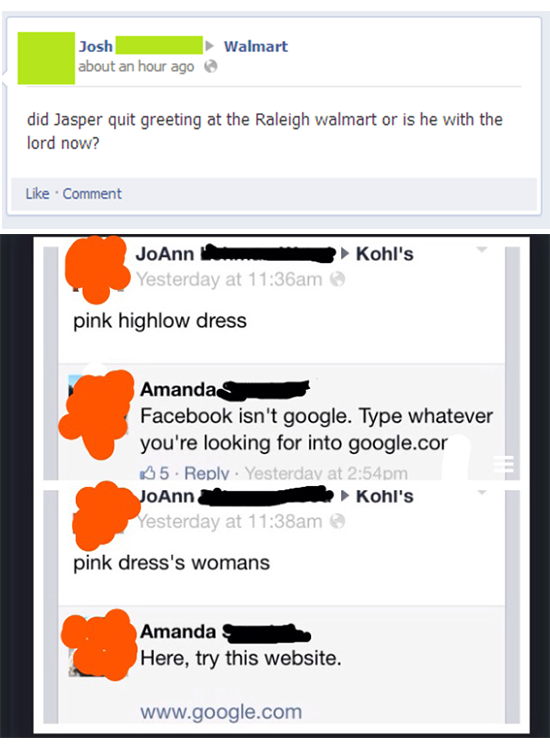Click the hamburger menu icon near Amanda's comment

coord(503,464)
